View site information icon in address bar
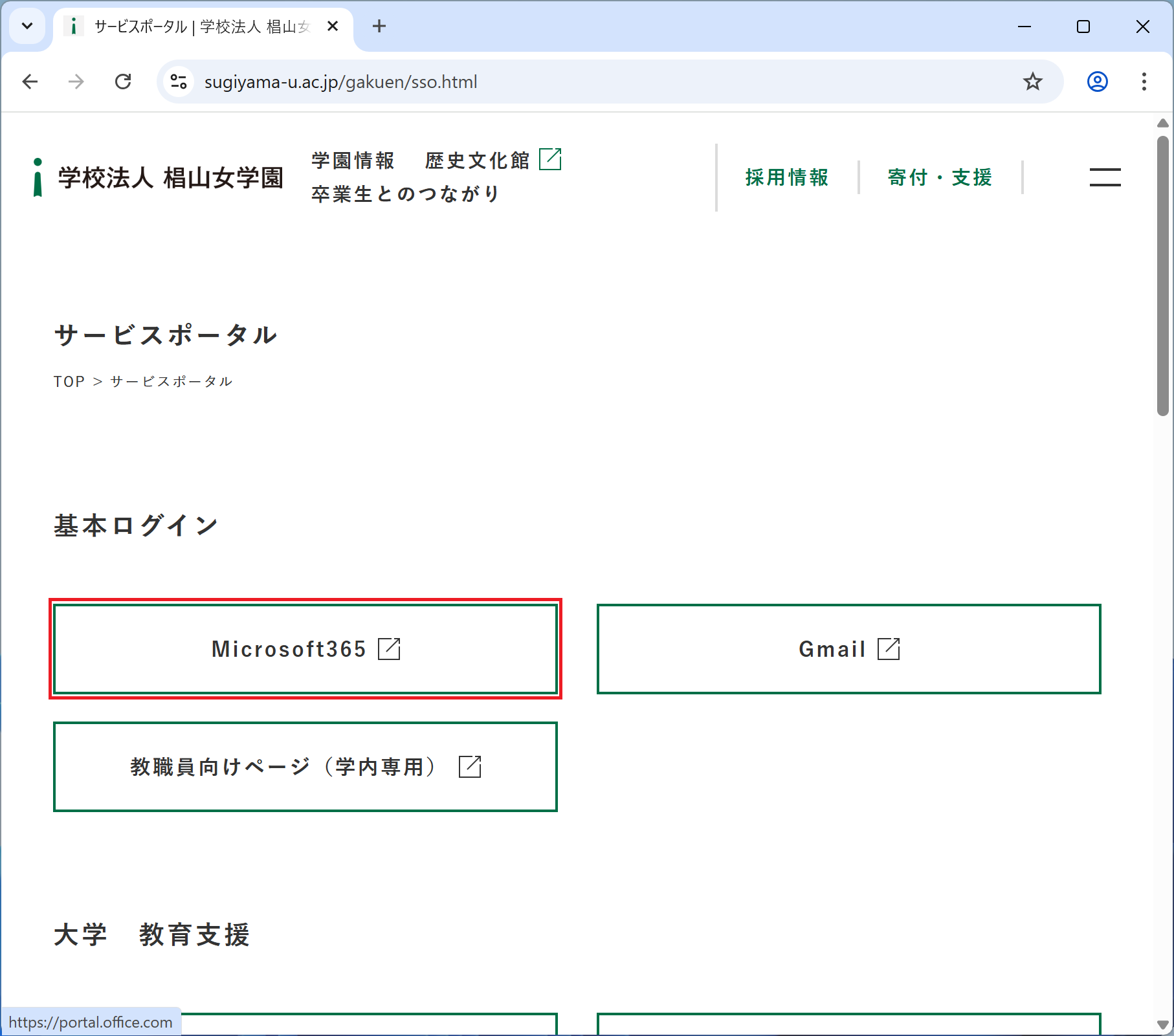Screen dimensions: 1174x1036 (x=178, y=82)
